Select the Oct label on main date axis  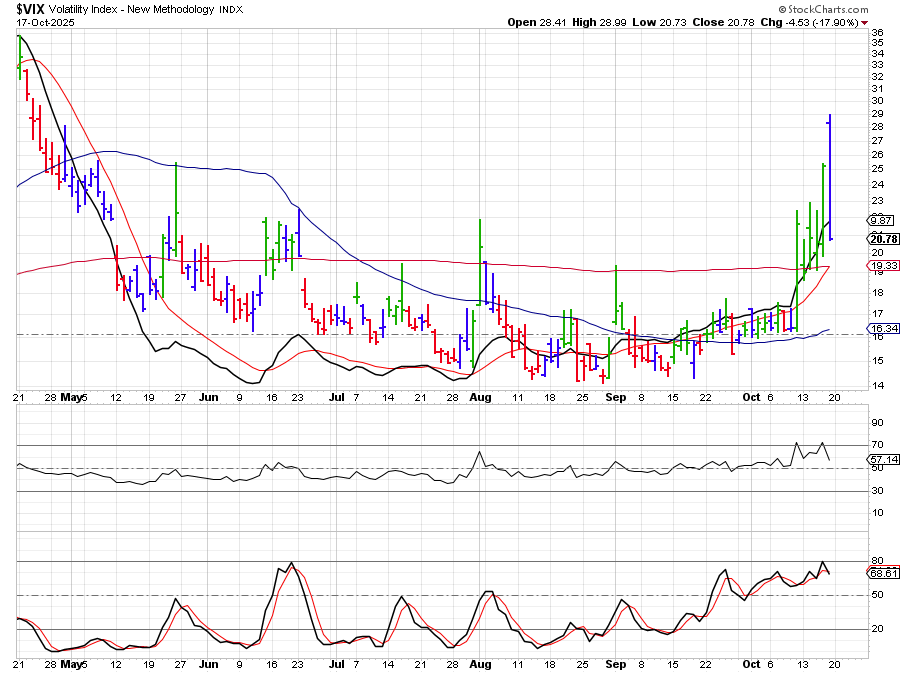pos(751,397)
